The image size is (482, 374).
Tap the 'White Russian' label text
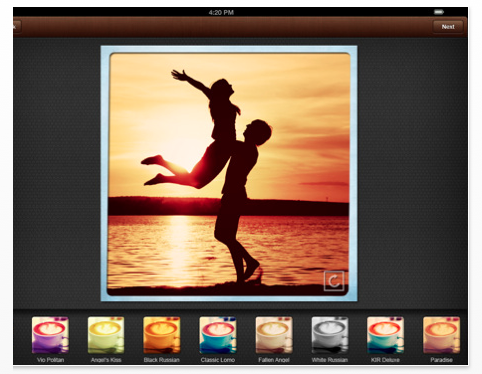tap(330, 360)
